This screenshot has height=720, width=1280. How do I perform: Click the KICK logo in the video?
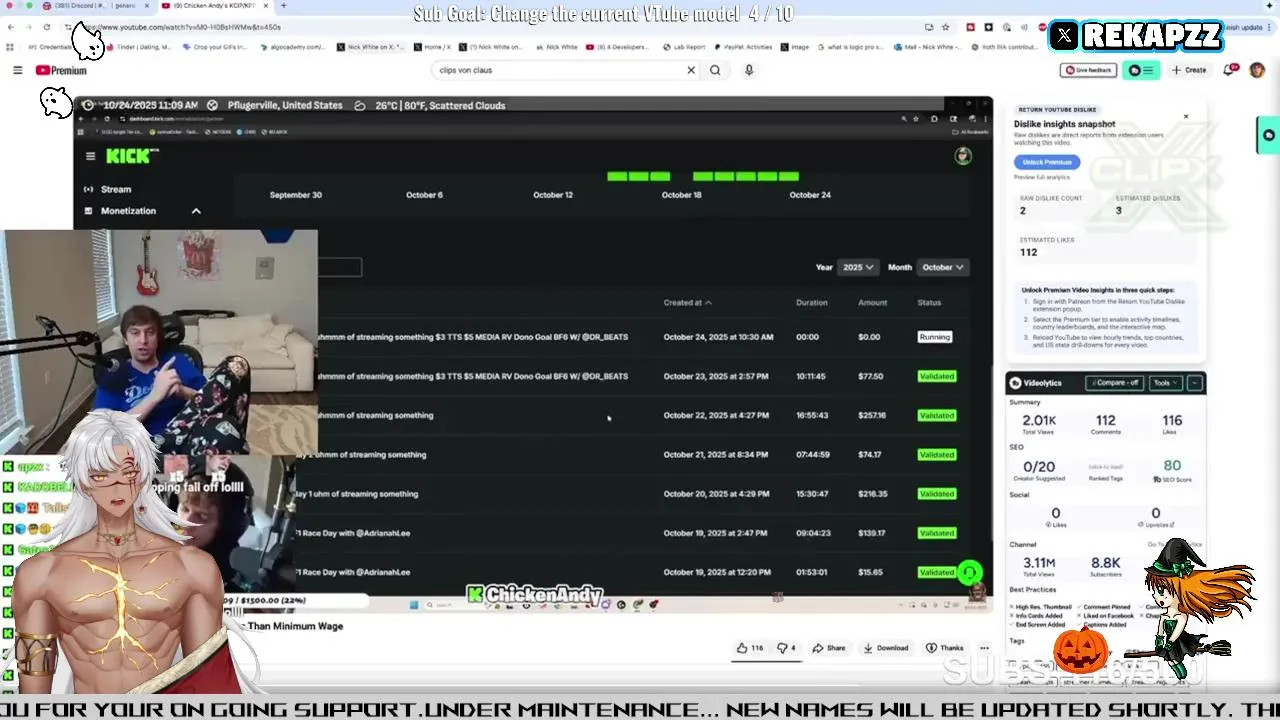pos(131,156)
